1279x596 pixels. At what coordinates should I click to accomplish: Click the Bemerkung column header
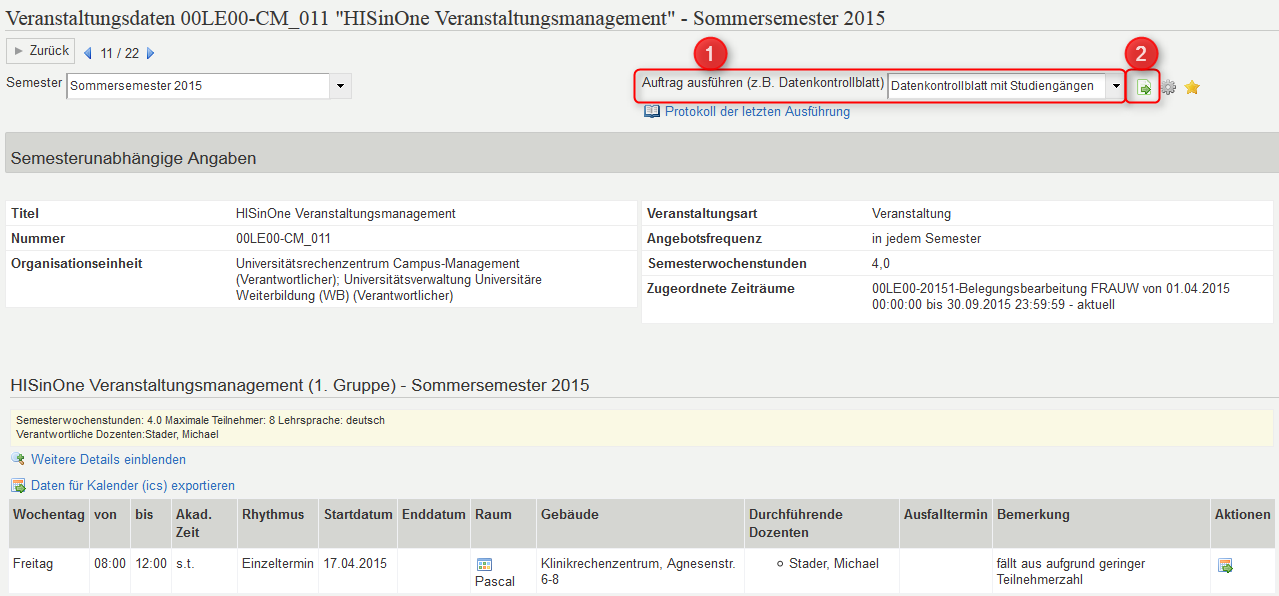(1101, 524)
